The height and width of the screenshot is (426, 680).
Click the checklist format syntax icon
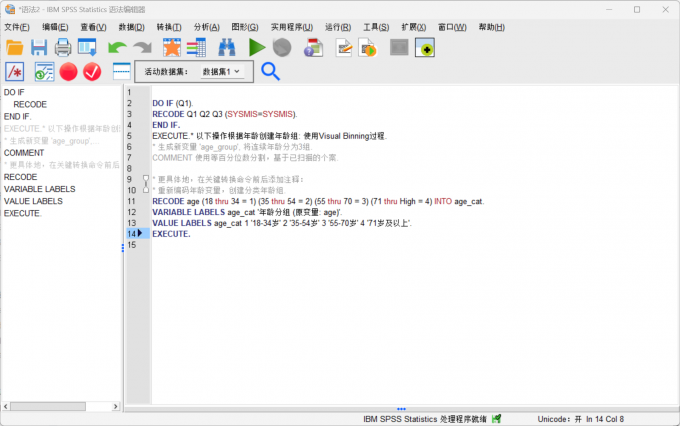coord(44,72)
